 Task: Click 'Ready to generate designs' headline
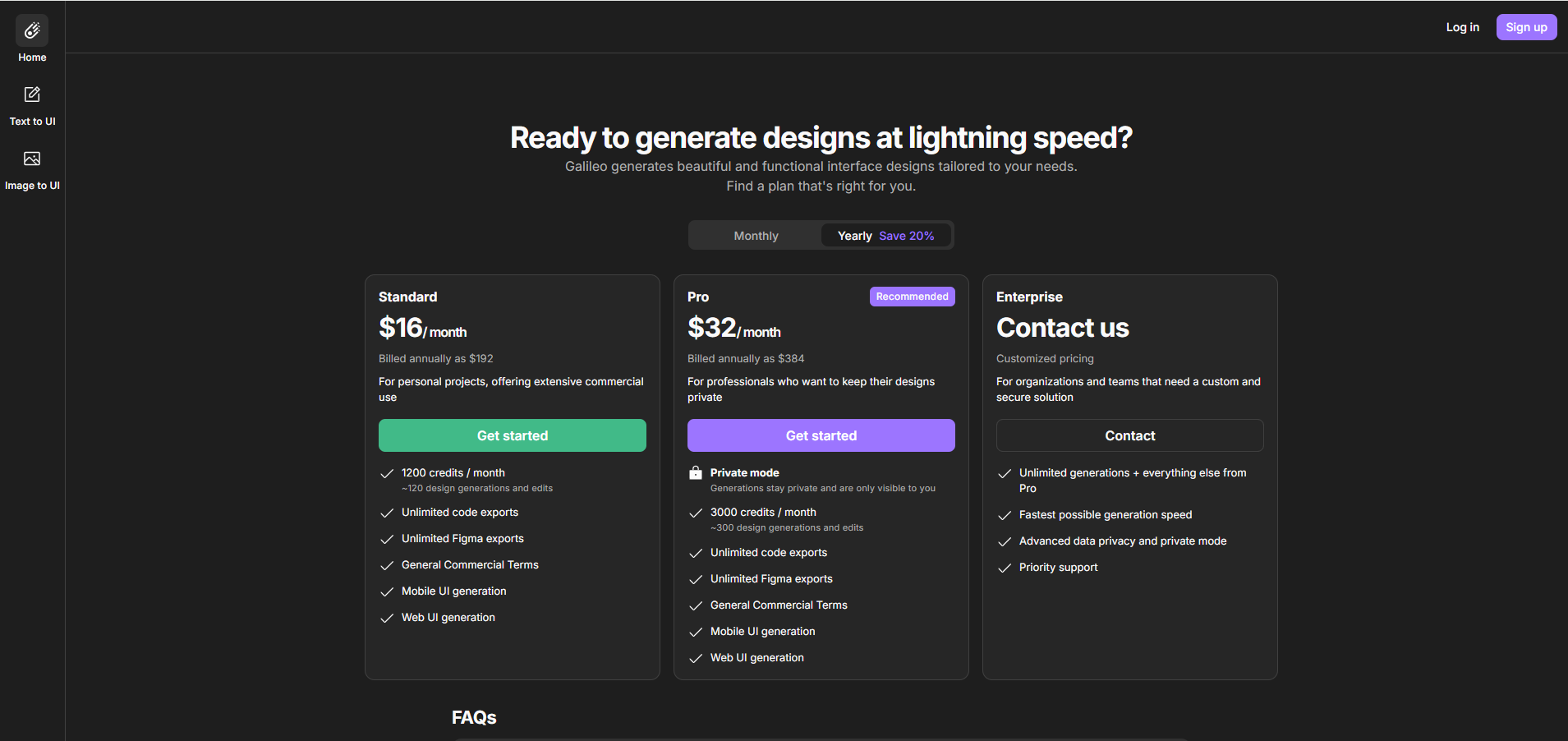coord(821,138)
